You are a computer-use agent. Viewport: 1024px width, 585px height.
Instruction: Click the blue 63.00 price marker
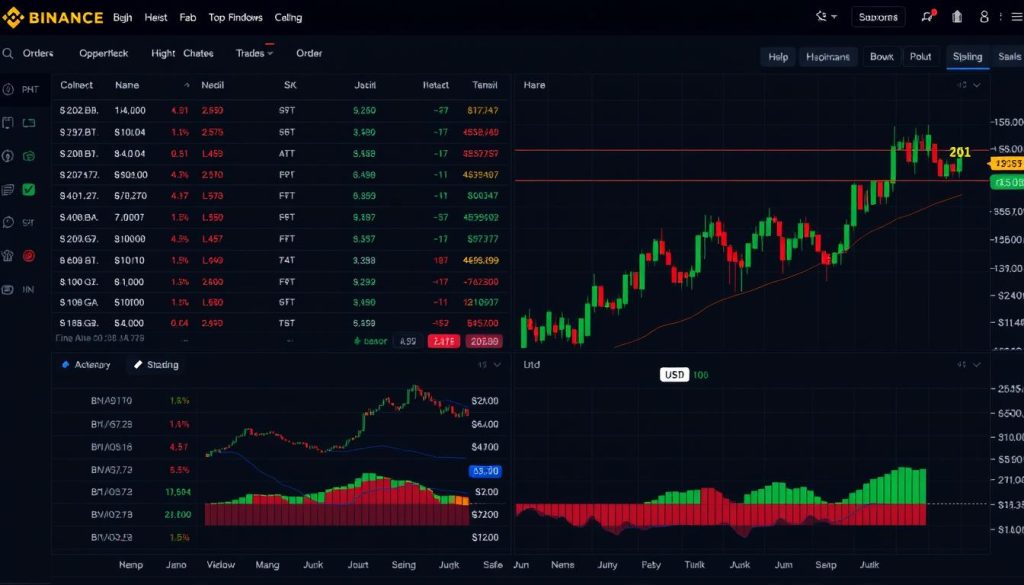pos(485,471)
